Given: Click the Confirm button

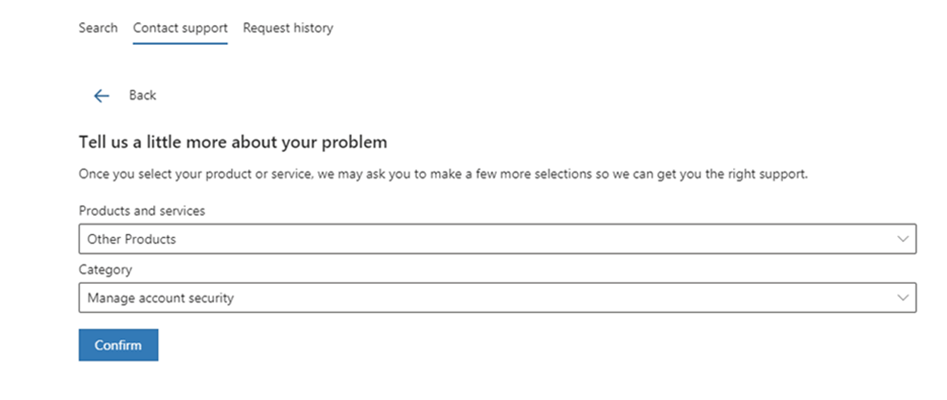Looking at the screenshot, I should [x=118, y=345].
